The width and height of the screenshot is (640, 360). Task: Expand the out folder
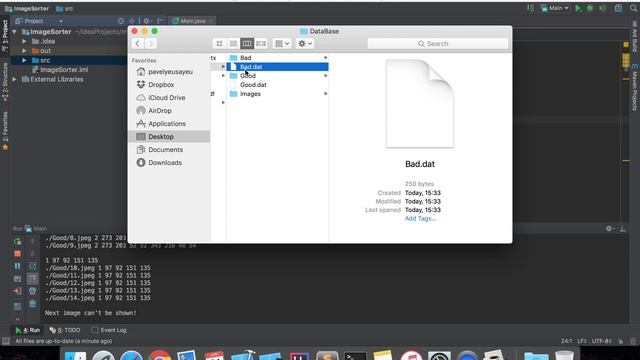[x=24, y=51]
